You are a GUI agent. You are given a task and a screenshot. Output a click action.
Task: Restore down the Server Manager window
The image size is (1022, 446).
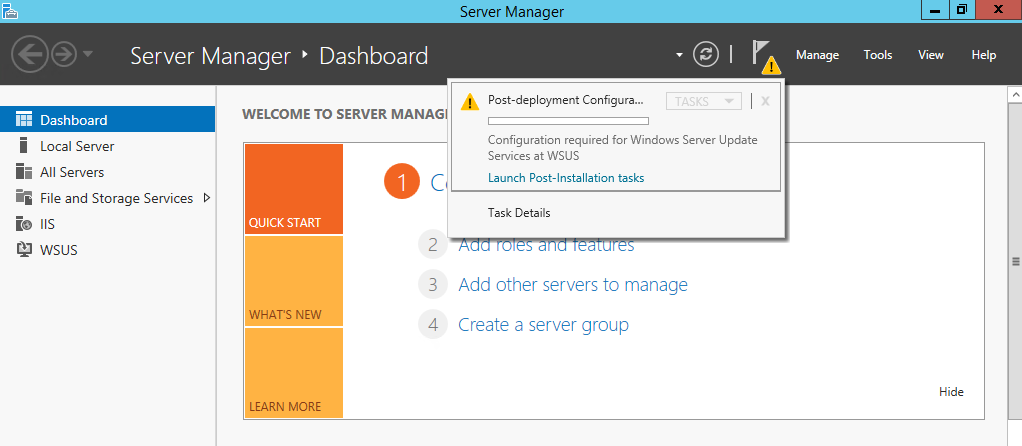click(x=962, y=10)
